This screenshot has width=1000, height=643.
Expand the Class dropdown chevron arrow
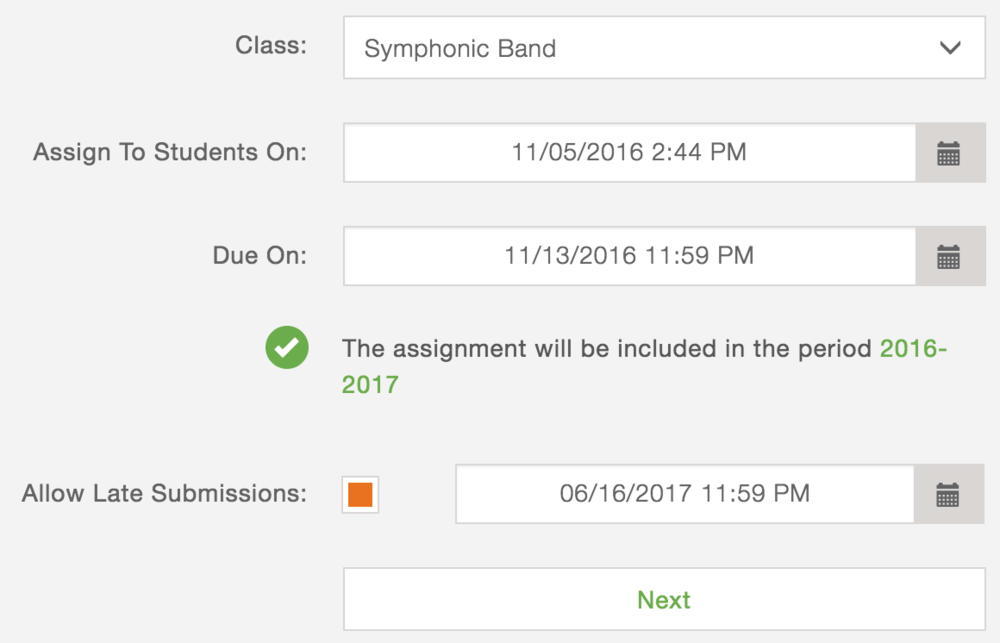coord(950,48)
